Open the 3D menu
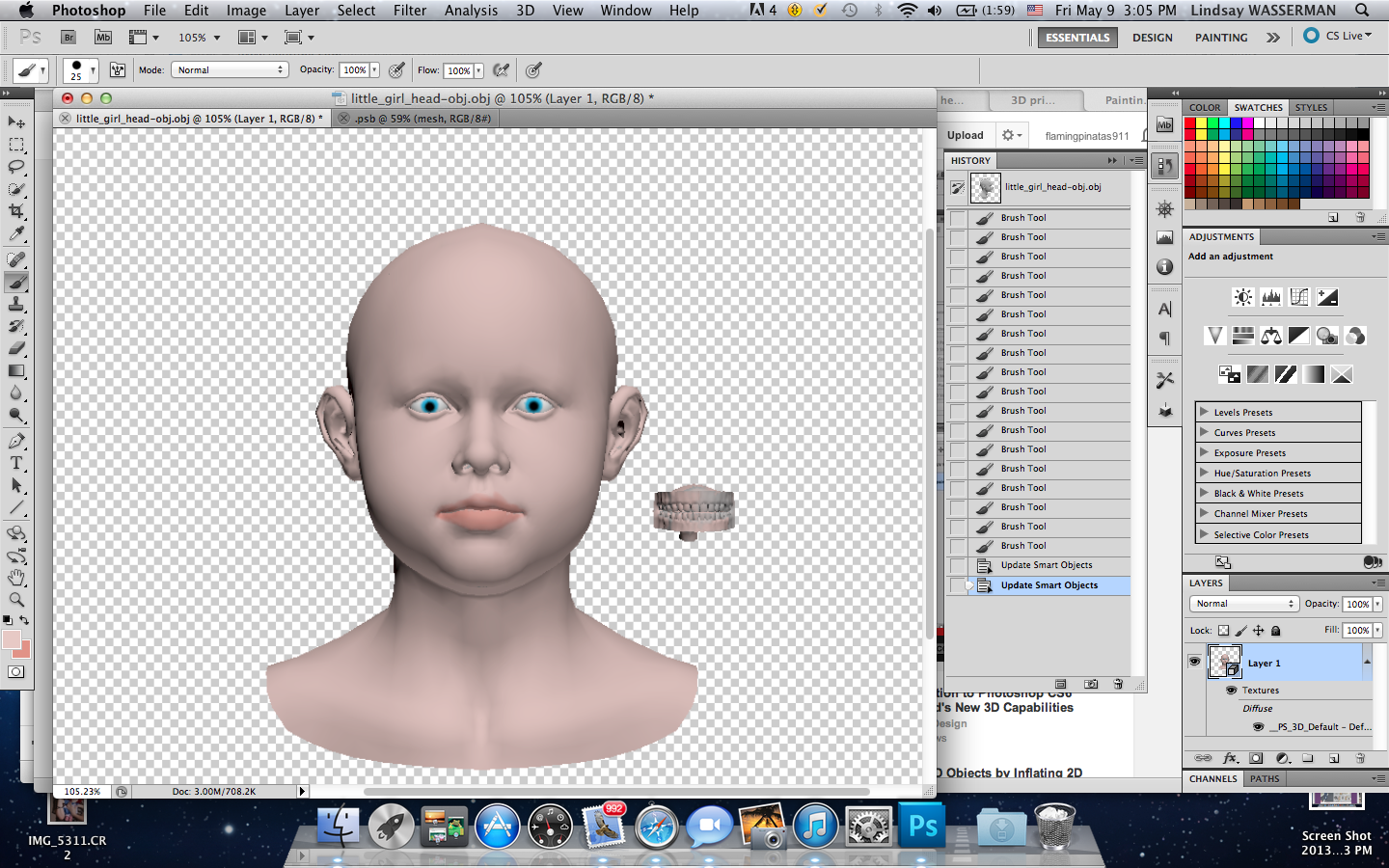This screenshot has width=1389, height=868. click(525, 11)
